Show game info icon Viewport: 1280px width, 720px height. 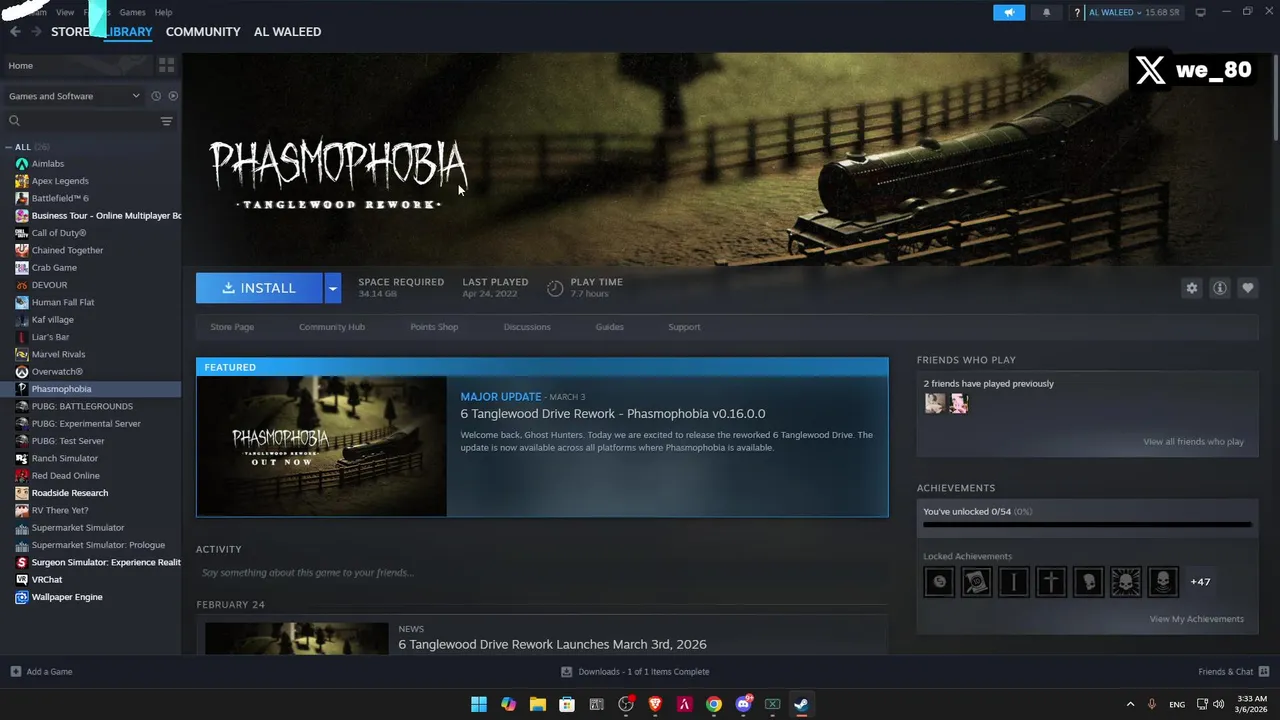[x=1219, y=288]
